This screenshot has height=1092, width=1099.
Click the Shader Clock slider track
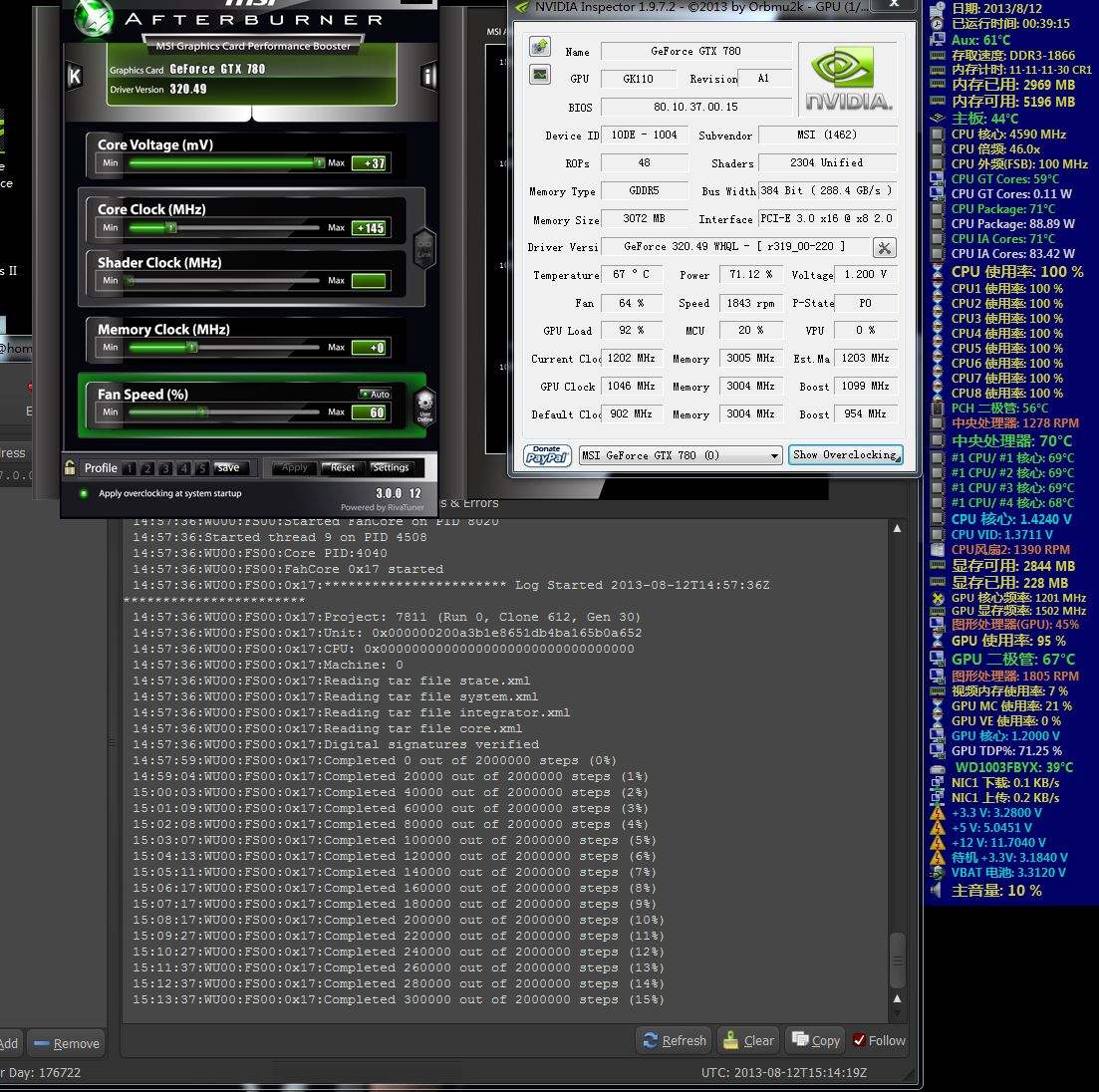(223, 281)
